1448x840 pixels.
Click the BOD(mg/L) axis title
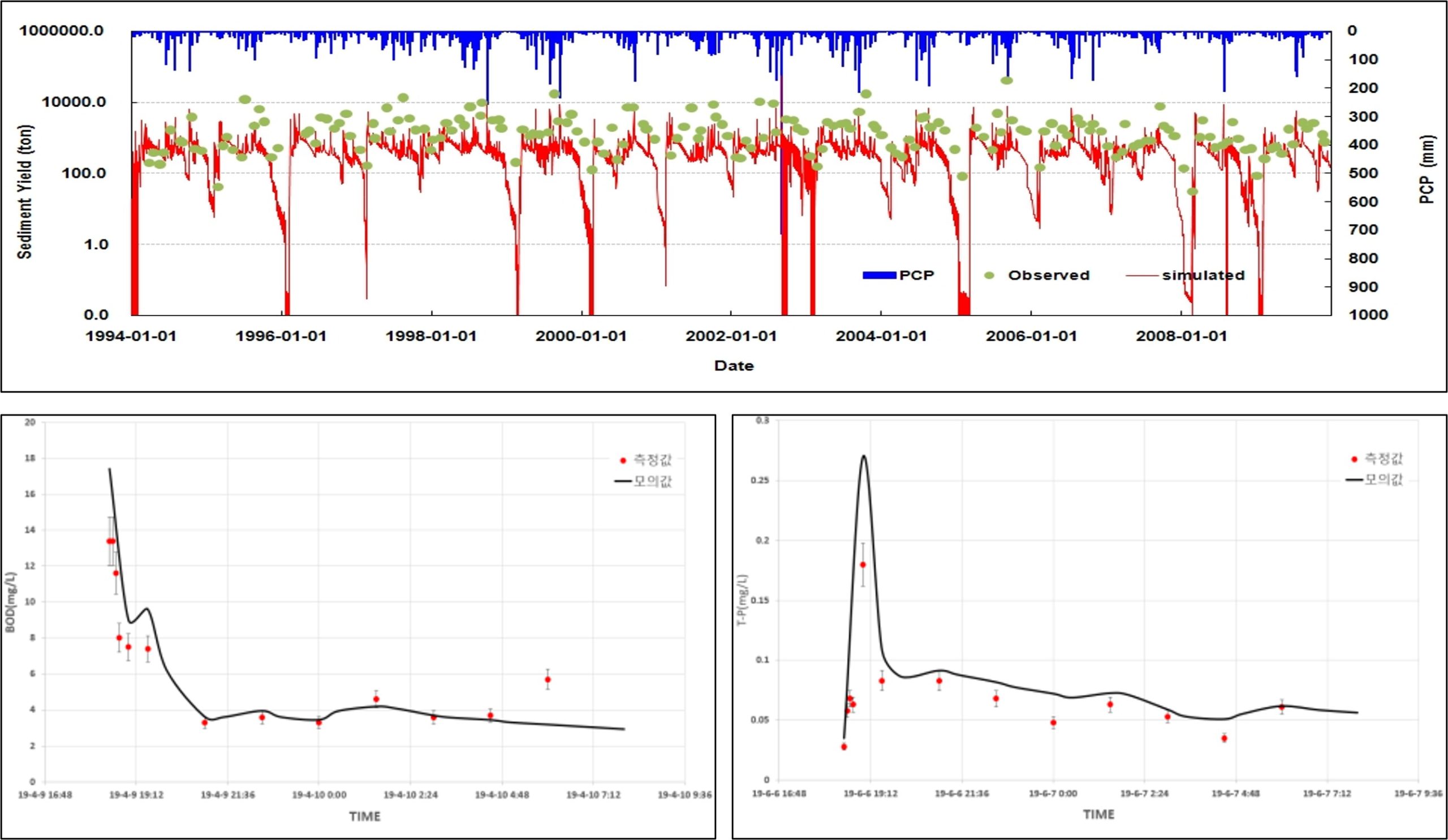(x=11, y=602)
